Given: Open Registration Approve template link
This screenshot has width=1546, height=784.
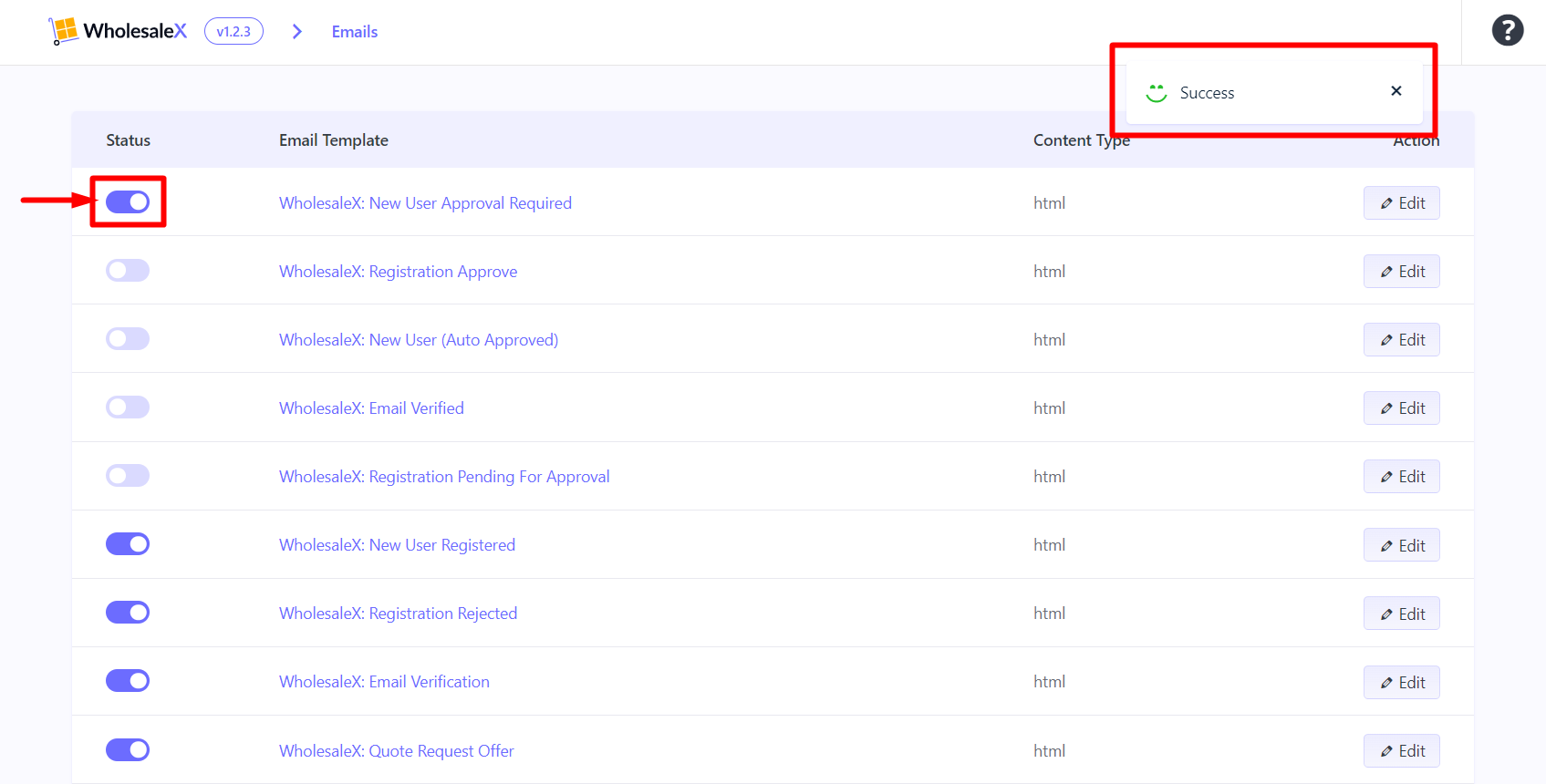Looking at the screenshot, I should [398, 272].
